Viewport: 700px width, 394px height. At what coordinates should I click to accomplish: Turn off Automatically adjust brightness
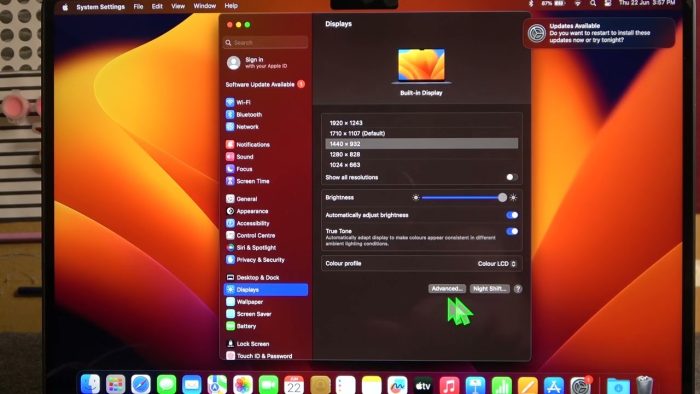[512, 215]
